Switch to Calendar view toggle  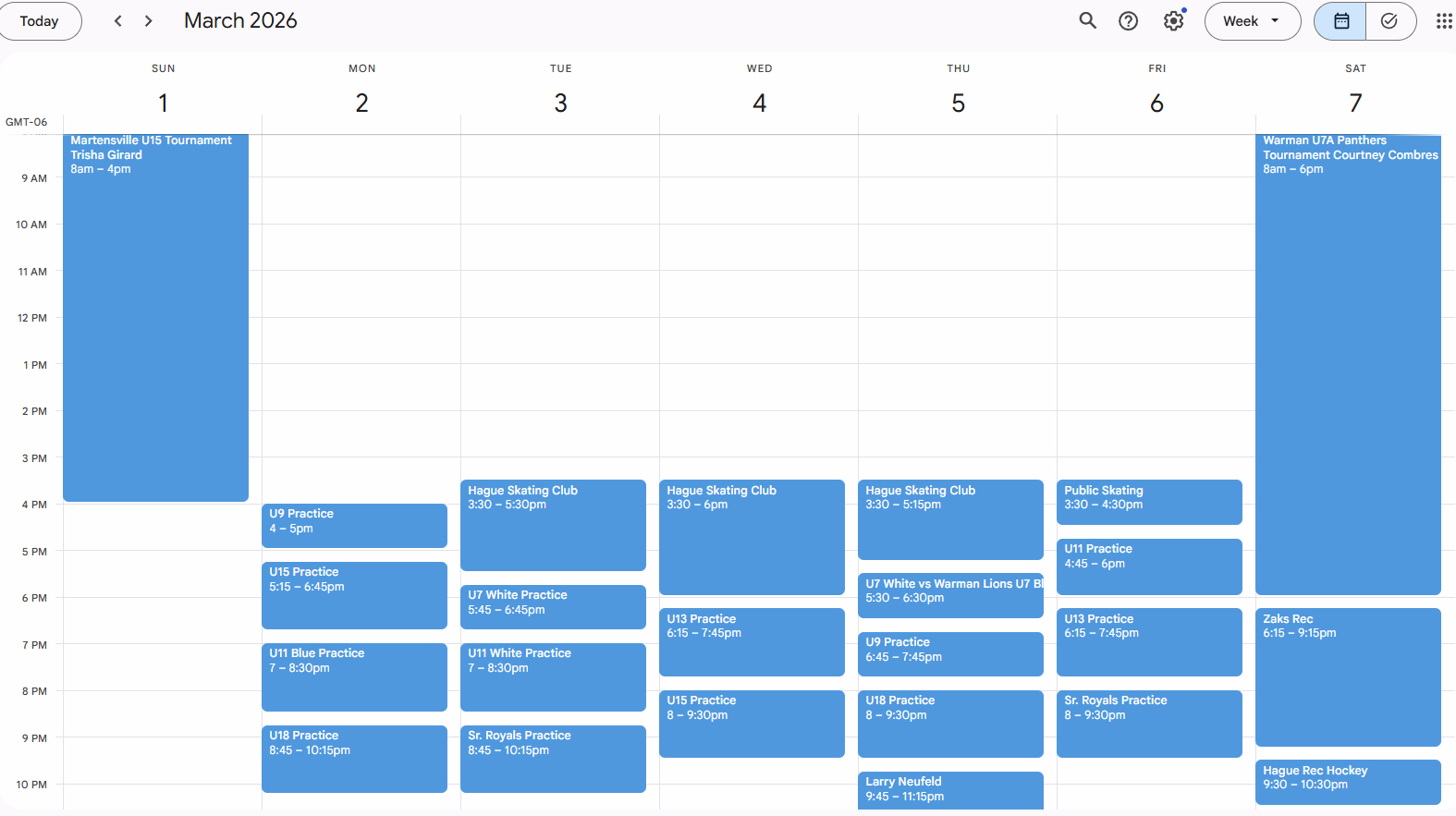pyautogui.click(x=1340, y=21)
